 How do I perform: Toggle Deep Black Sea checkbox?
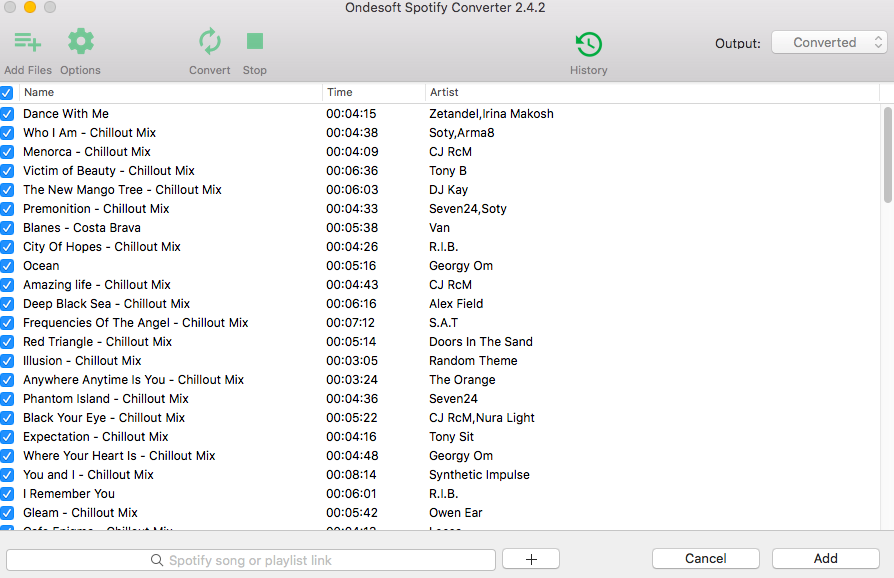click(x=7, y=304)
